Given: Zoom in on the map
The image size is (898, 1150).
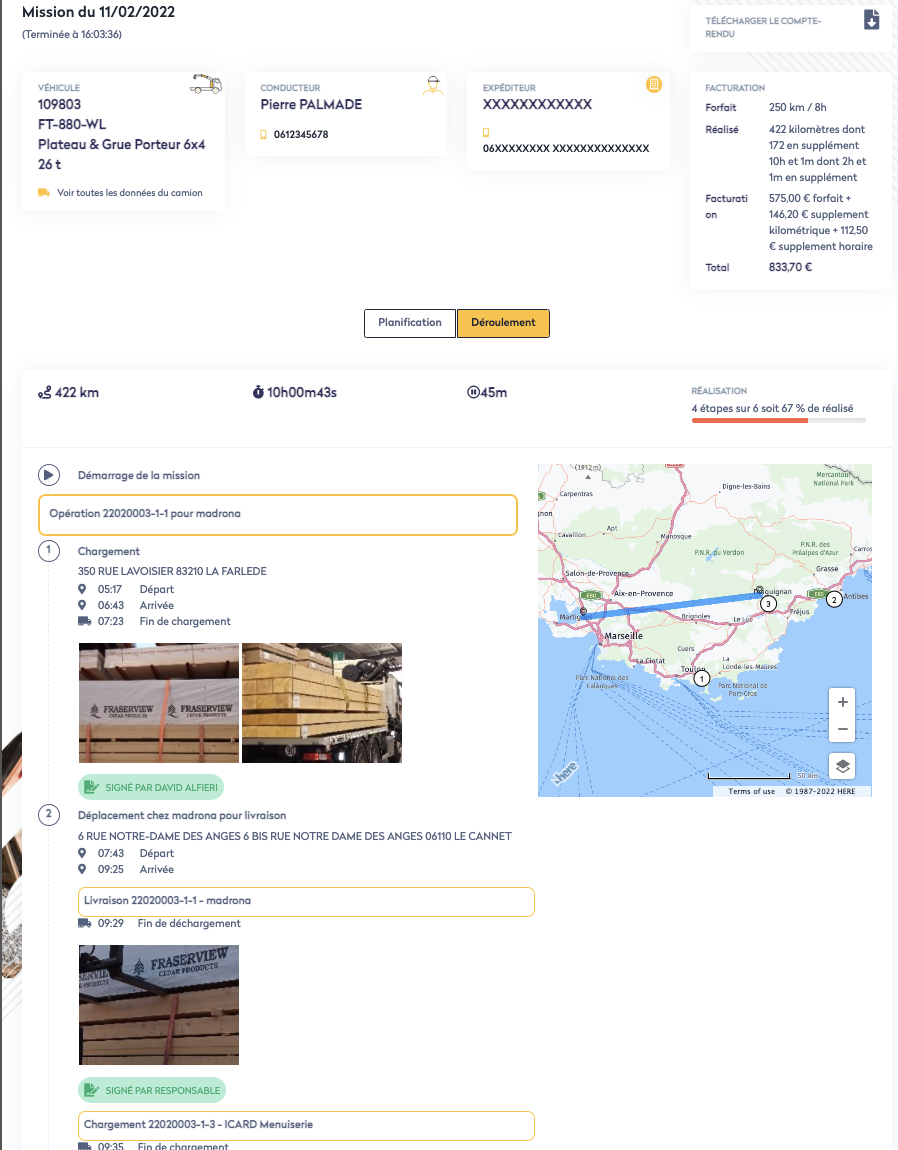Looking at the screenshot, I should click(843, 702).
